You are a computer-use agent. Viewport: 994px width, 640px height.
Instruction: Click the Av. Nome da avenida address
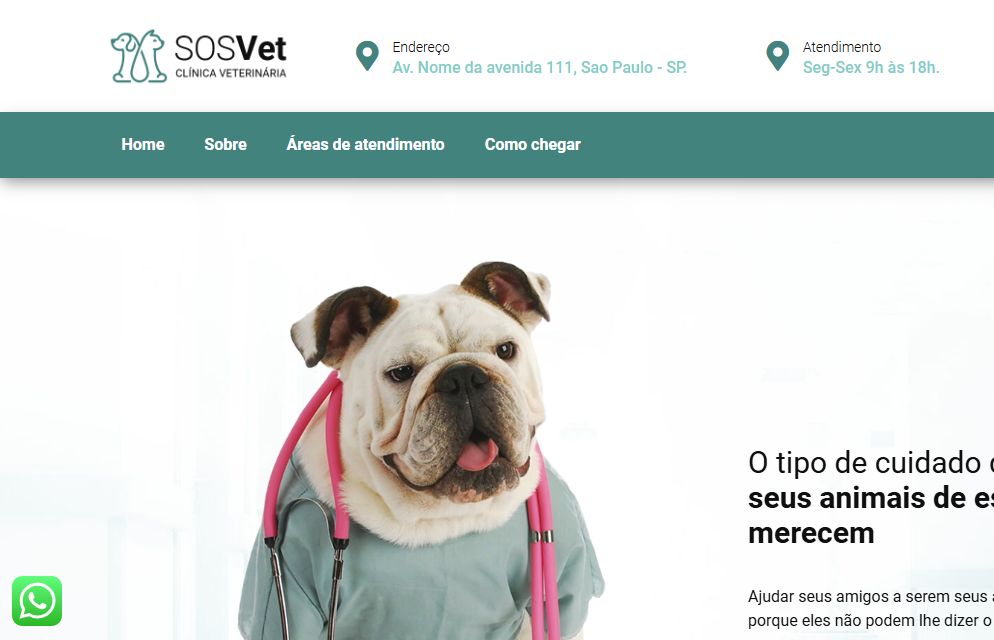tap(539, 67)
